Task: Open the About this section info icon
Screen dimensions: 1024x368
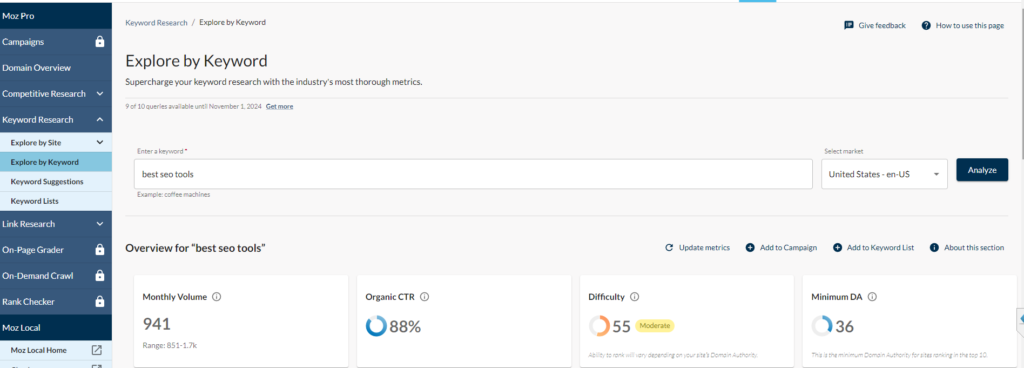Action: [935, 248]
